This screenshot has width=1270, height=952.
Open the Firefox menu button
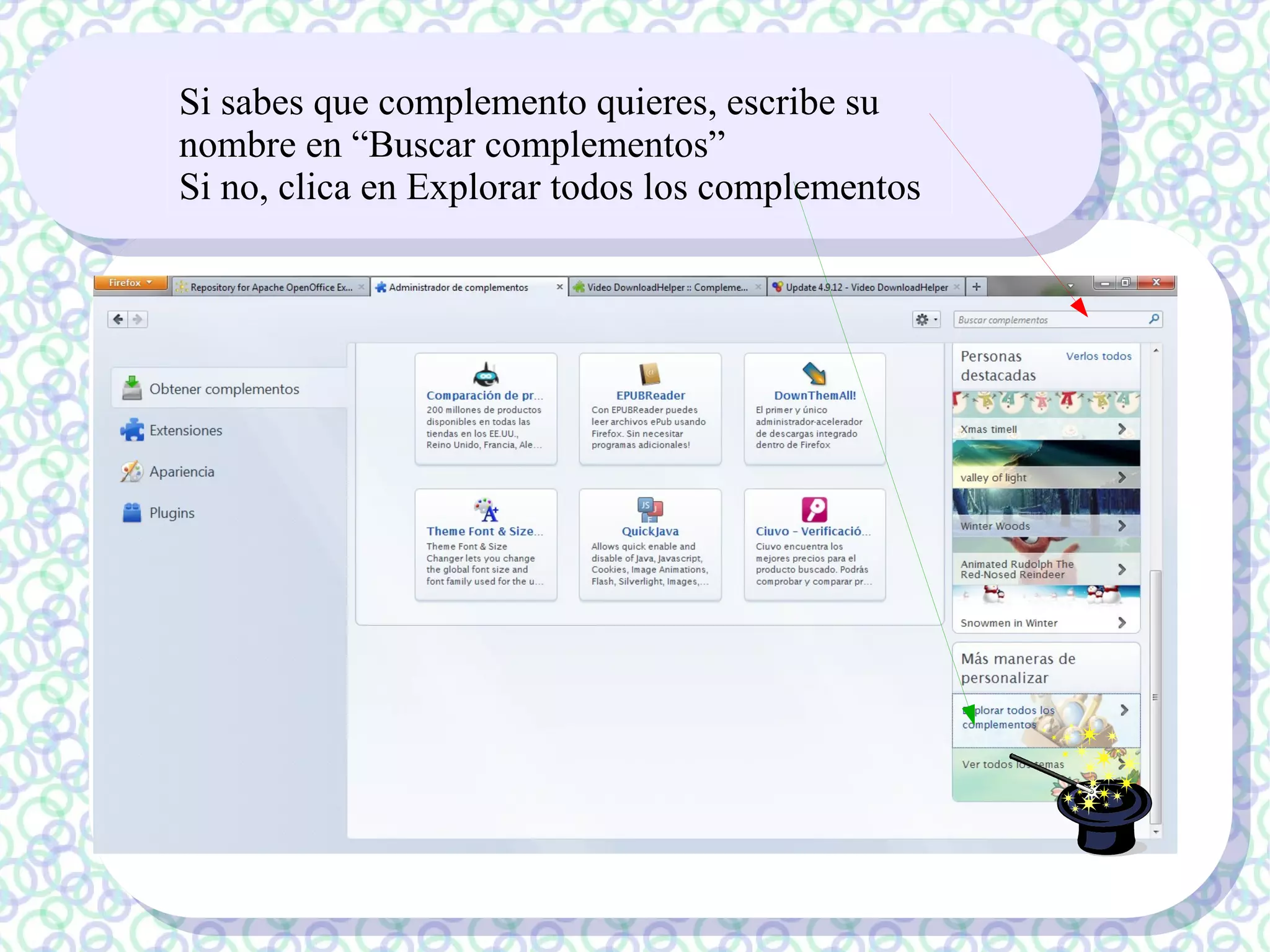(131, 283)
